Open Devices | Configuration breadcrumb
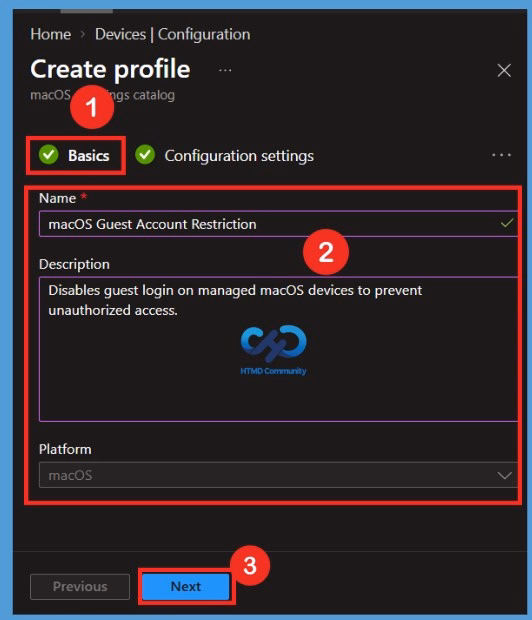This screenshot has width=532, height=620. coord(172,34)
